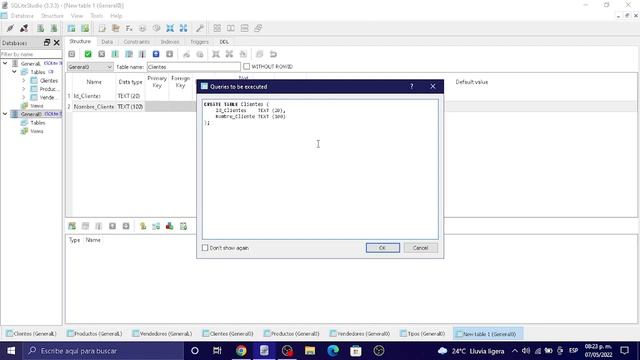Close the Databases side panel
This screenshot has width=640, height=360.
click(x=57, y=42)
